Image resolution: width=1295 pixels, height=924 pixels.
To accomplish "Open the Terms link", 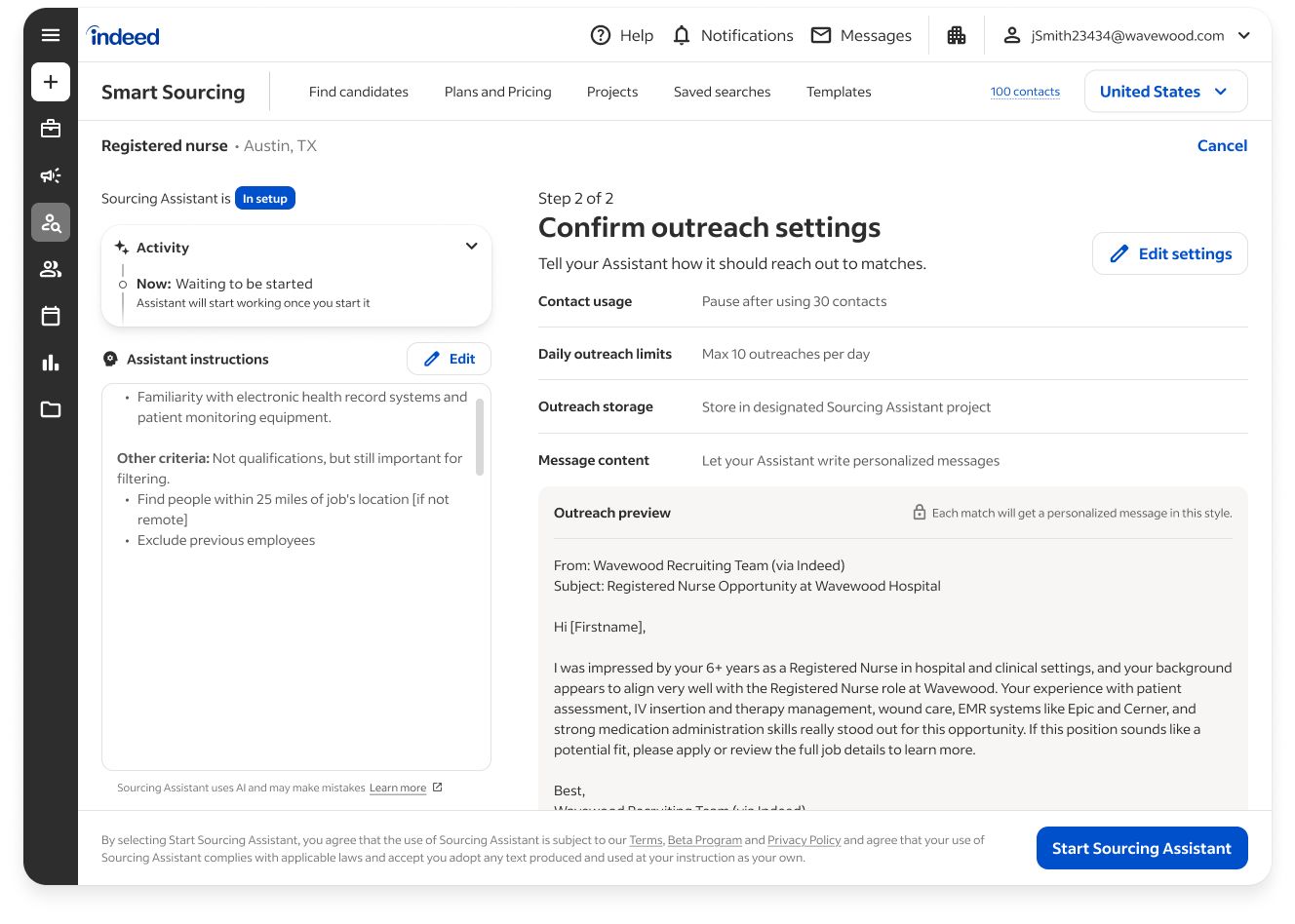I will pyautogui.click(x=646, y=840).
